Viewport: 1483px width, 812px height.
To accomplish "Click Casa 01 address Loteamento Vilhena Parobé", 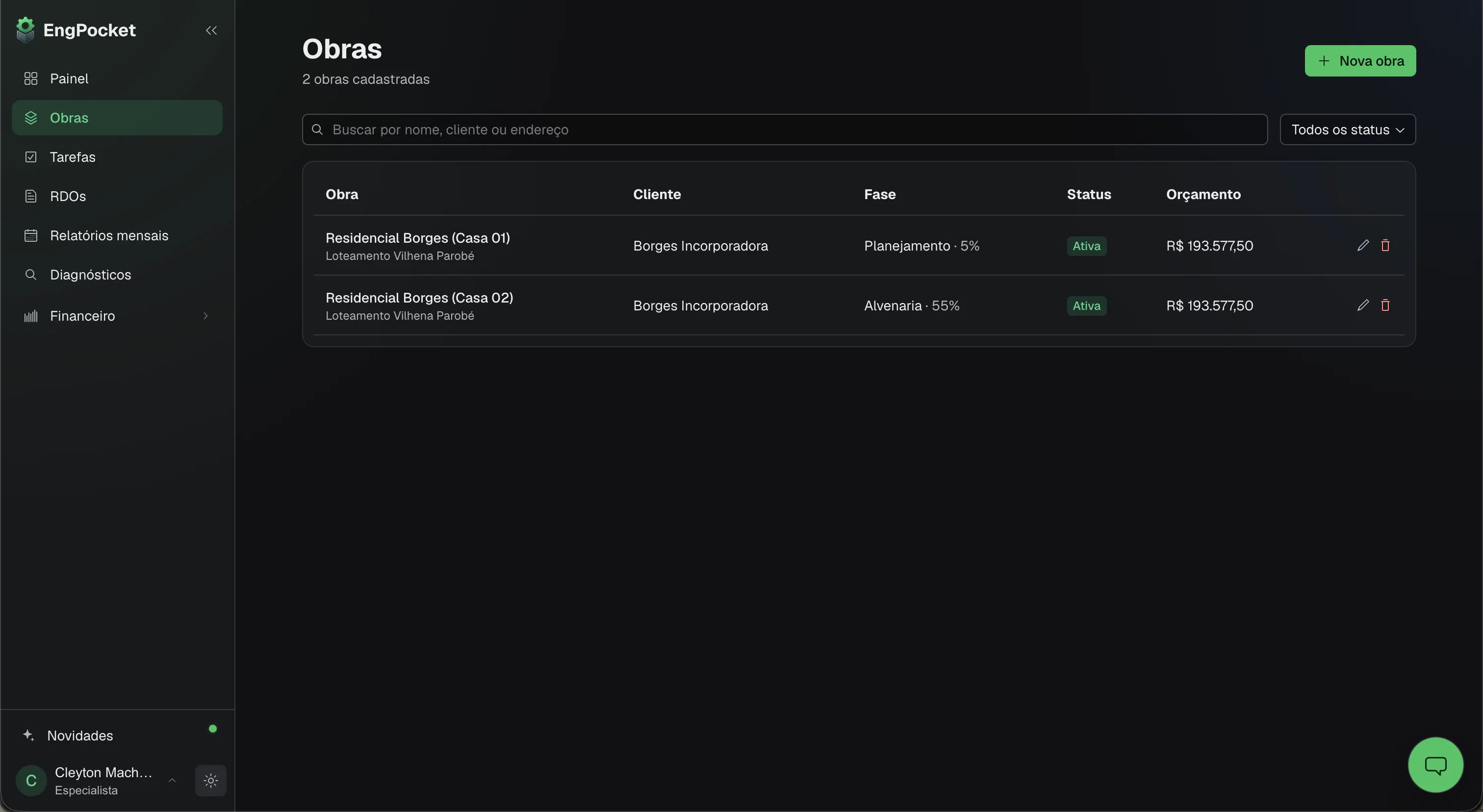I will click(x=400, y=256).
